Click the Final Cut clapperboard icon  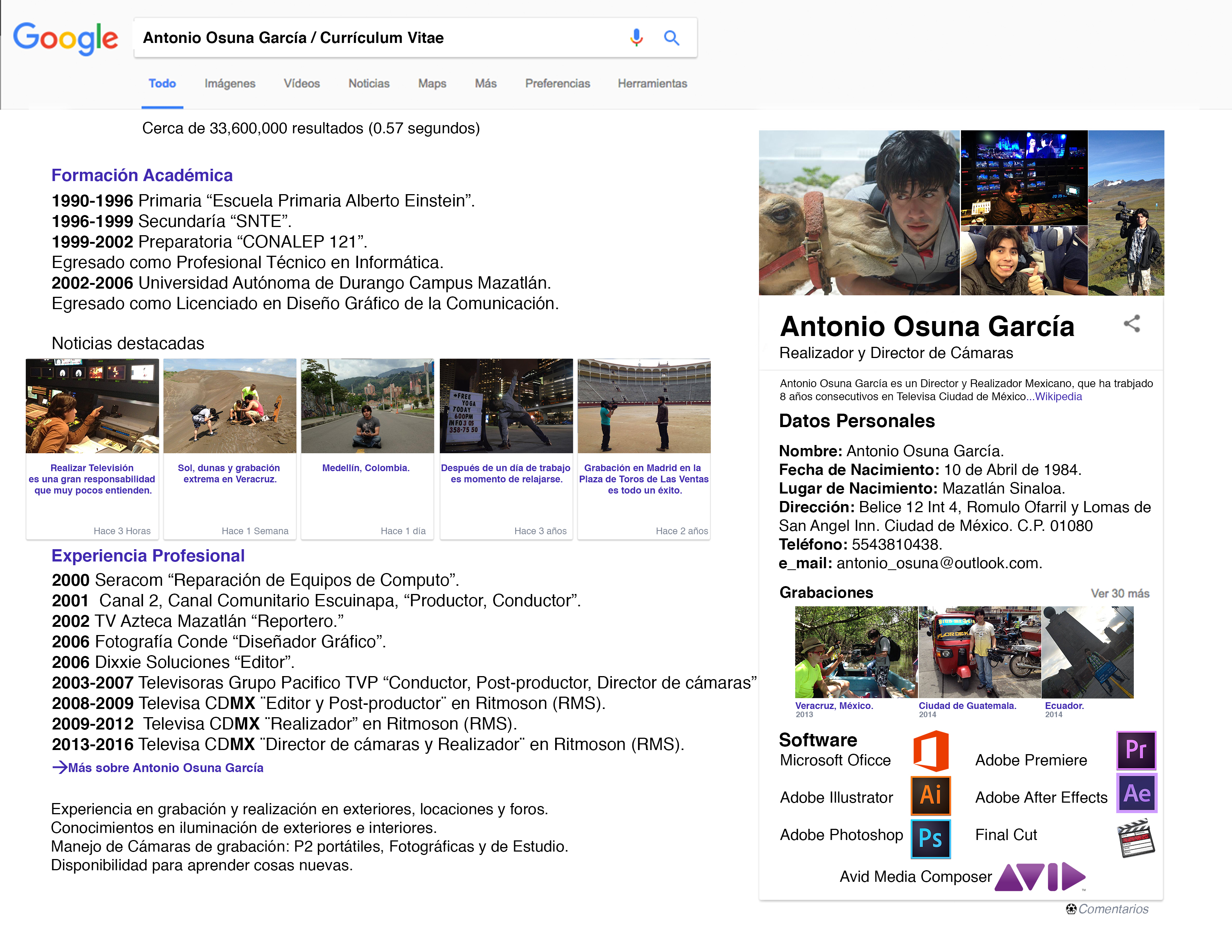point(1136,839)
